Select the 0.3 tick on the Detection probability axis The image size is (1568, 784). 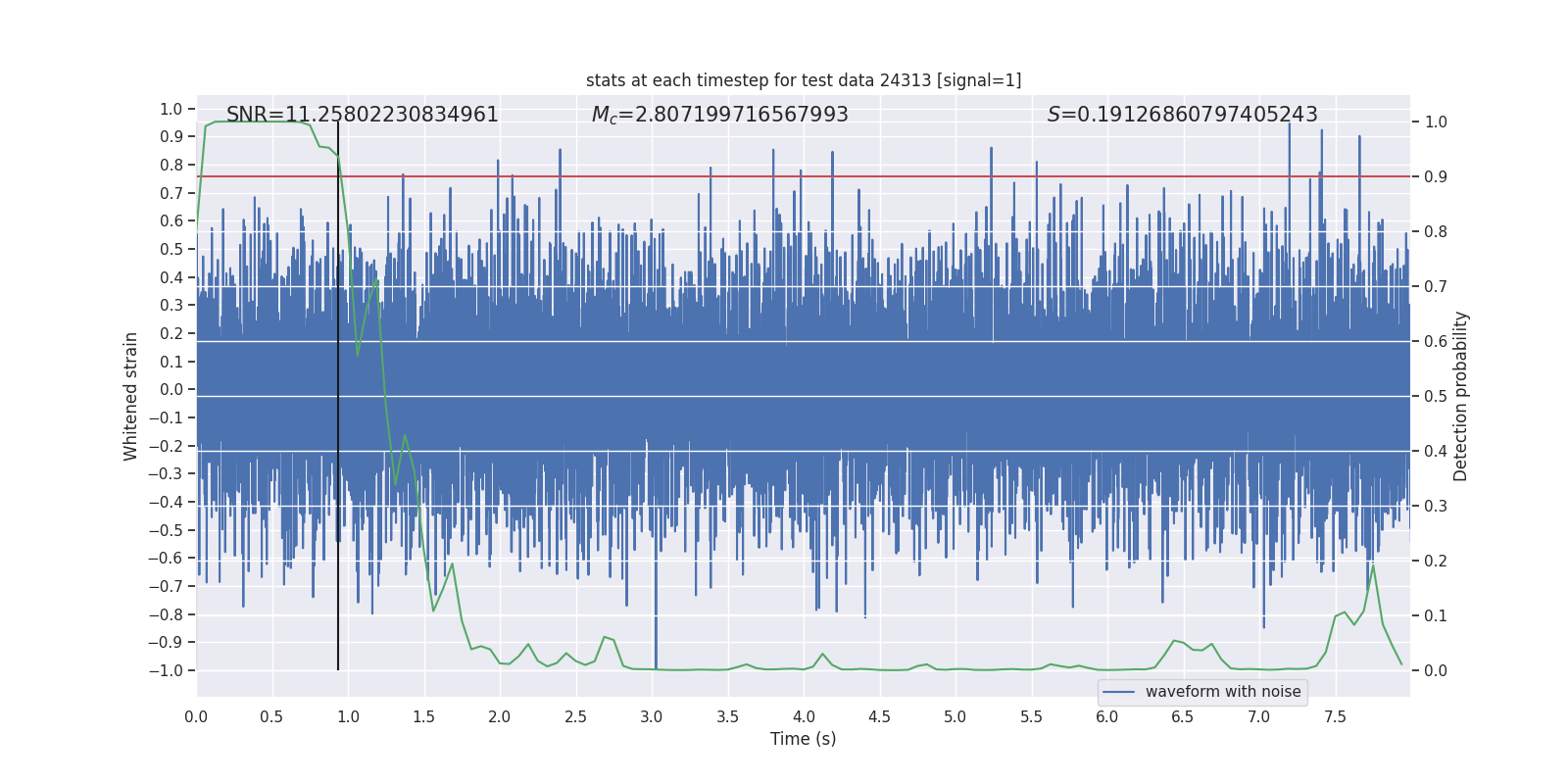point(1436,507)
